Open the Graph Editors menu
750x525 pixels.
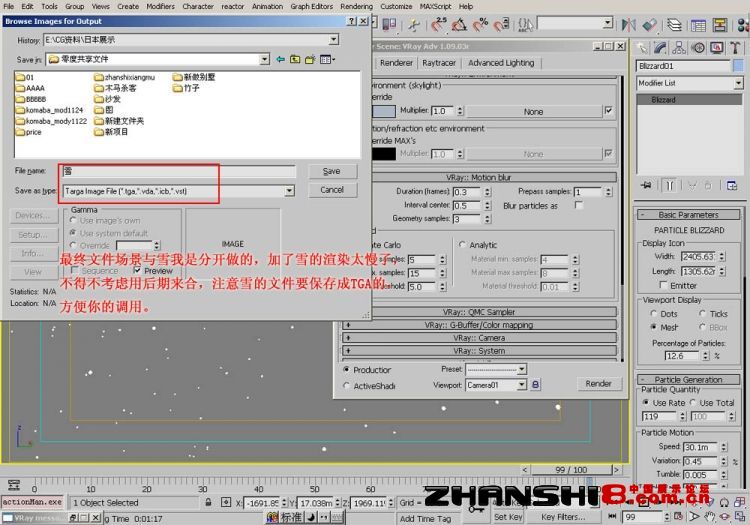point(311,6)
